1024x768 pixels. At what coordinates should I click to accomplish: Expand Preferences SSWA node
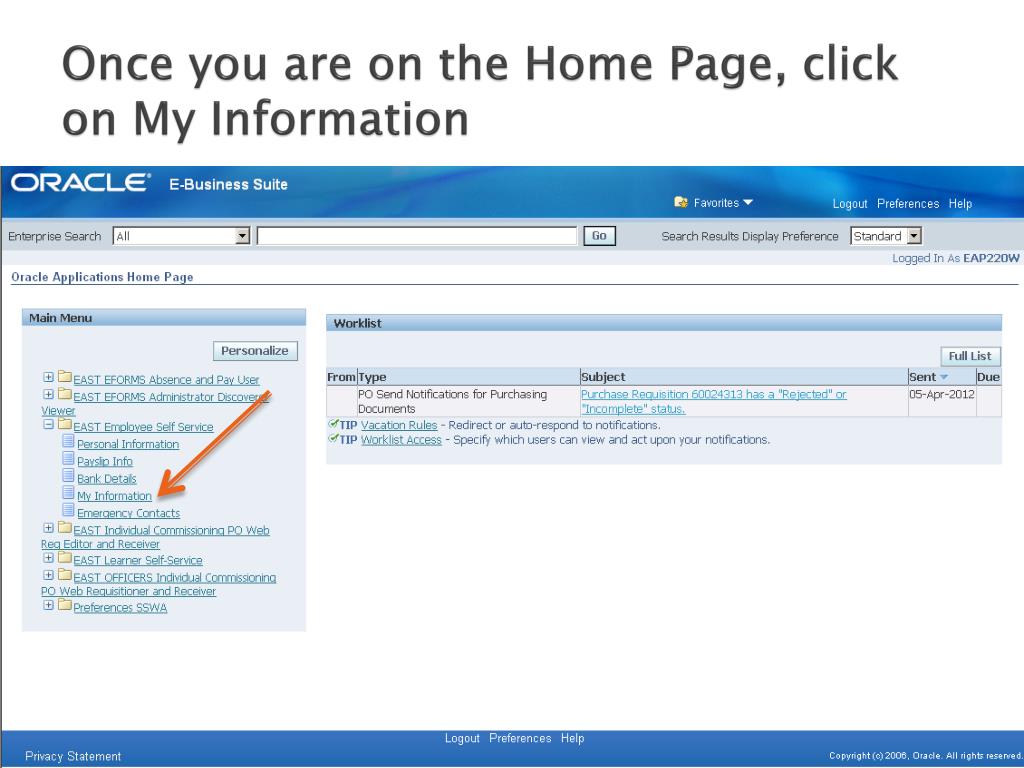[x=48, y=605]
